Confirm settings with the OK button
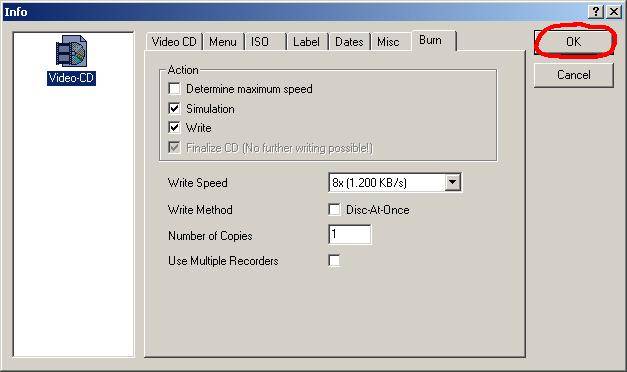The width and height of the screenshot is (627, 372). [573, 42]
